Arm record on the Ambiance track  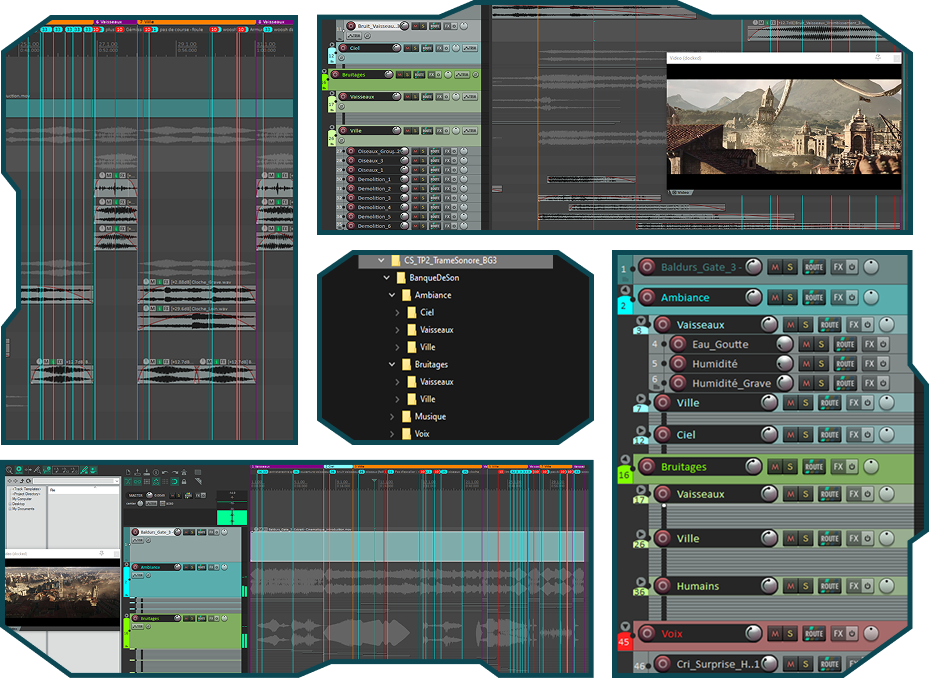(647, 297)
